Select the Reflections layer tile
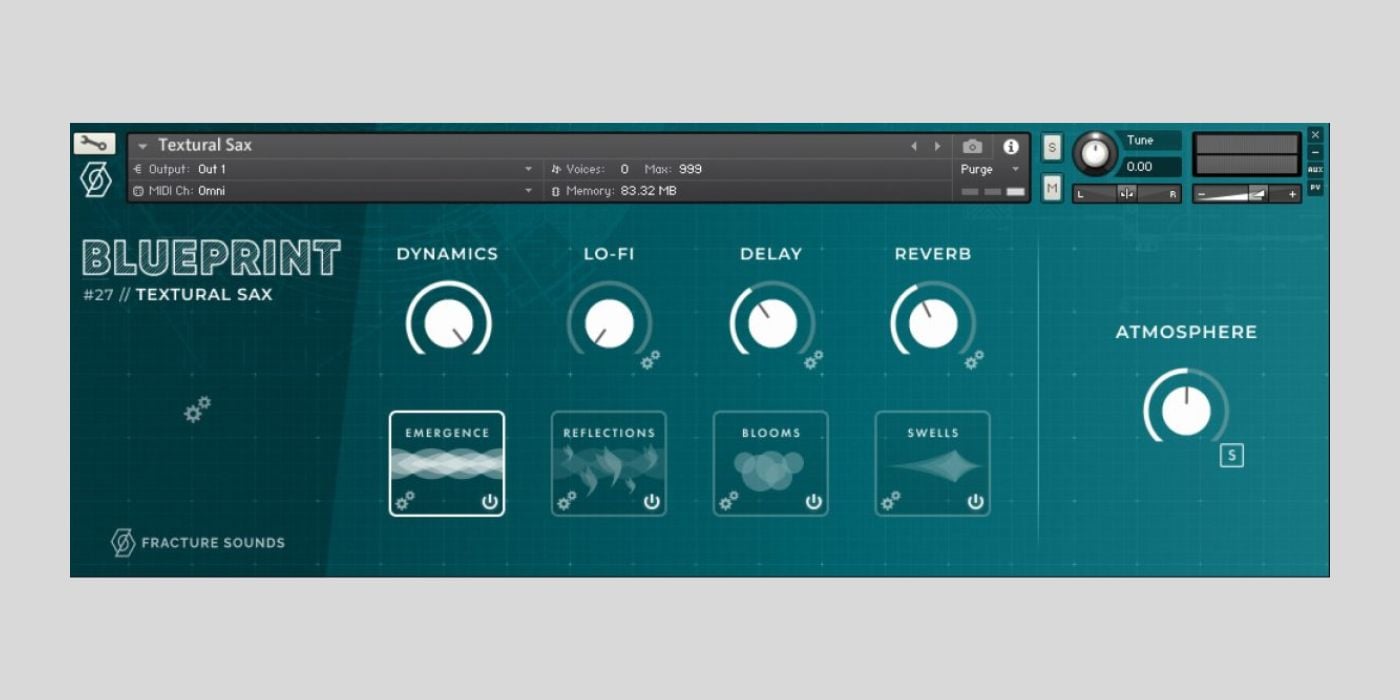This screenshot has height=700, width=1400. pyautogui.click(x=609, y=464)
